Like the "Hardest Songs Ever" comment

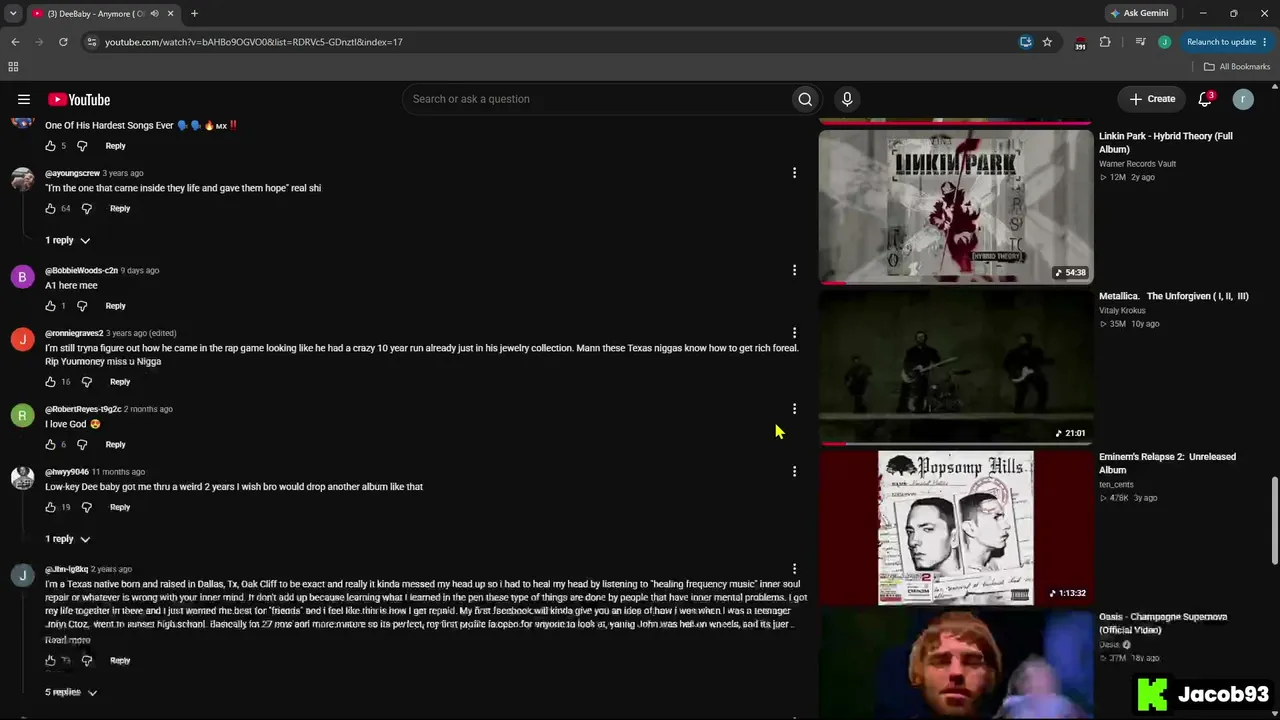pyautogui.click(x=50, y=146)
